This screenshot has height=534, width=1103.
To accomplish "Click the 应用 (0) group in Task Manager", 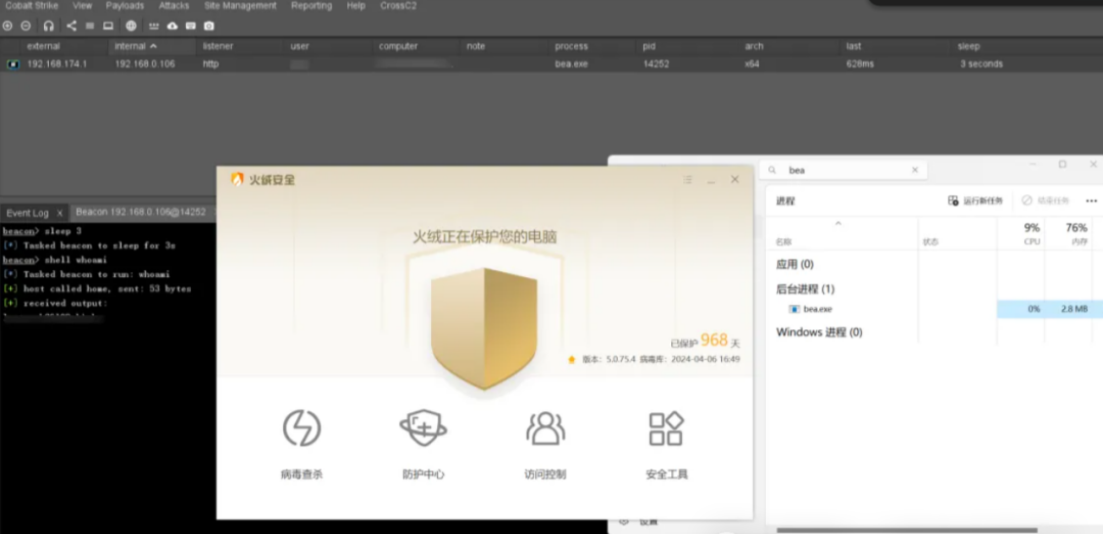I will click(x=795, y=265).
